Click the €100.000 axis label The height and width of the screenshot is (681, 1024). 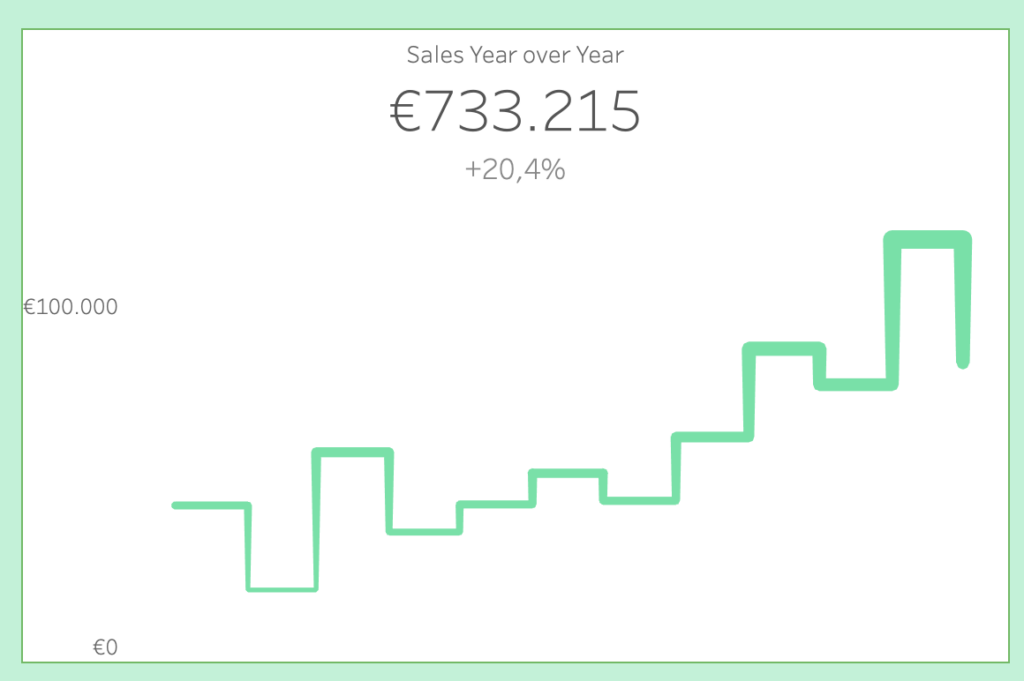pyautogui.click(x=70, y=307)
